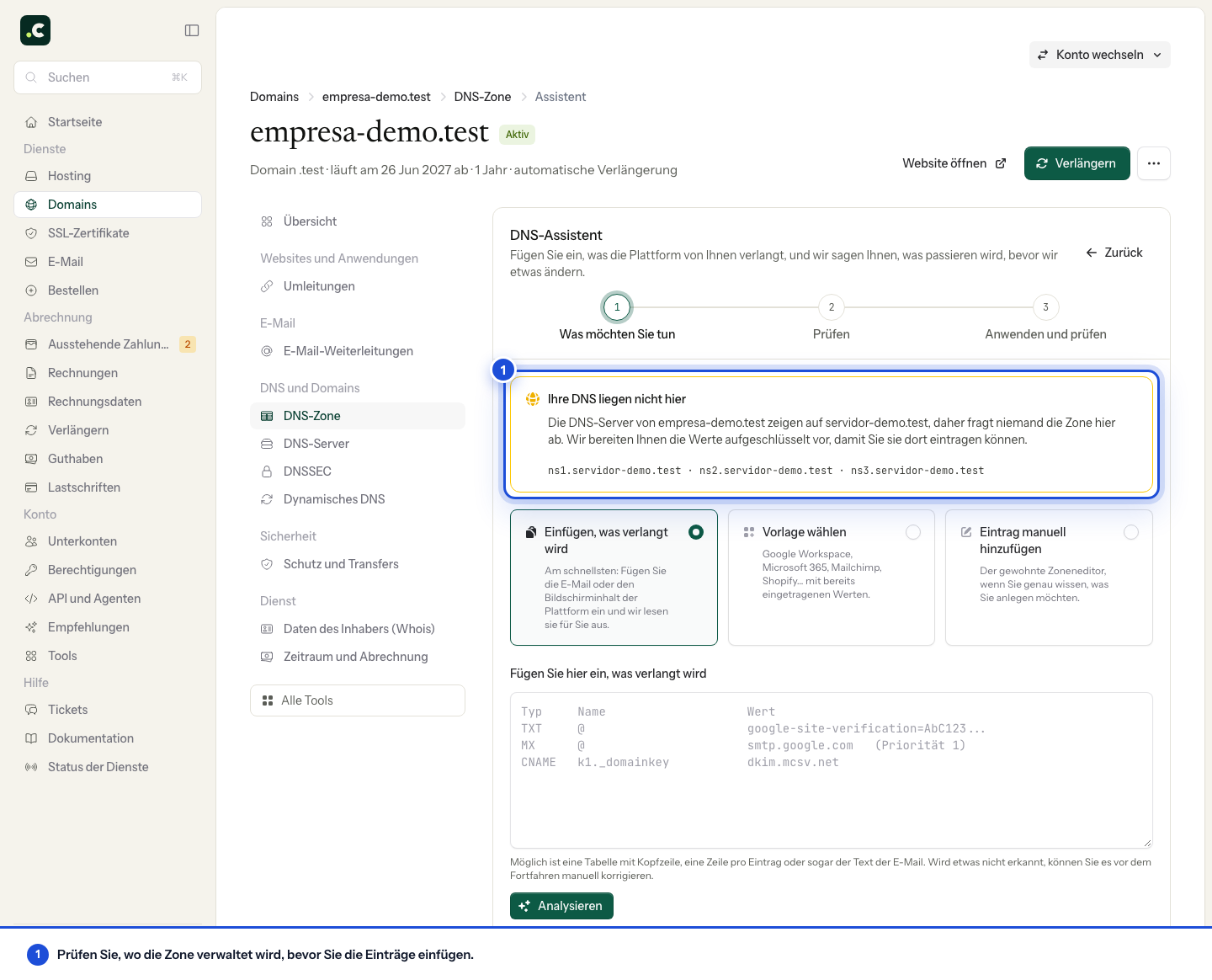Image resolution: width=1212 pixels, height=980 pixels.
Task: Click the Analysieren button
Action: point(561,906)
